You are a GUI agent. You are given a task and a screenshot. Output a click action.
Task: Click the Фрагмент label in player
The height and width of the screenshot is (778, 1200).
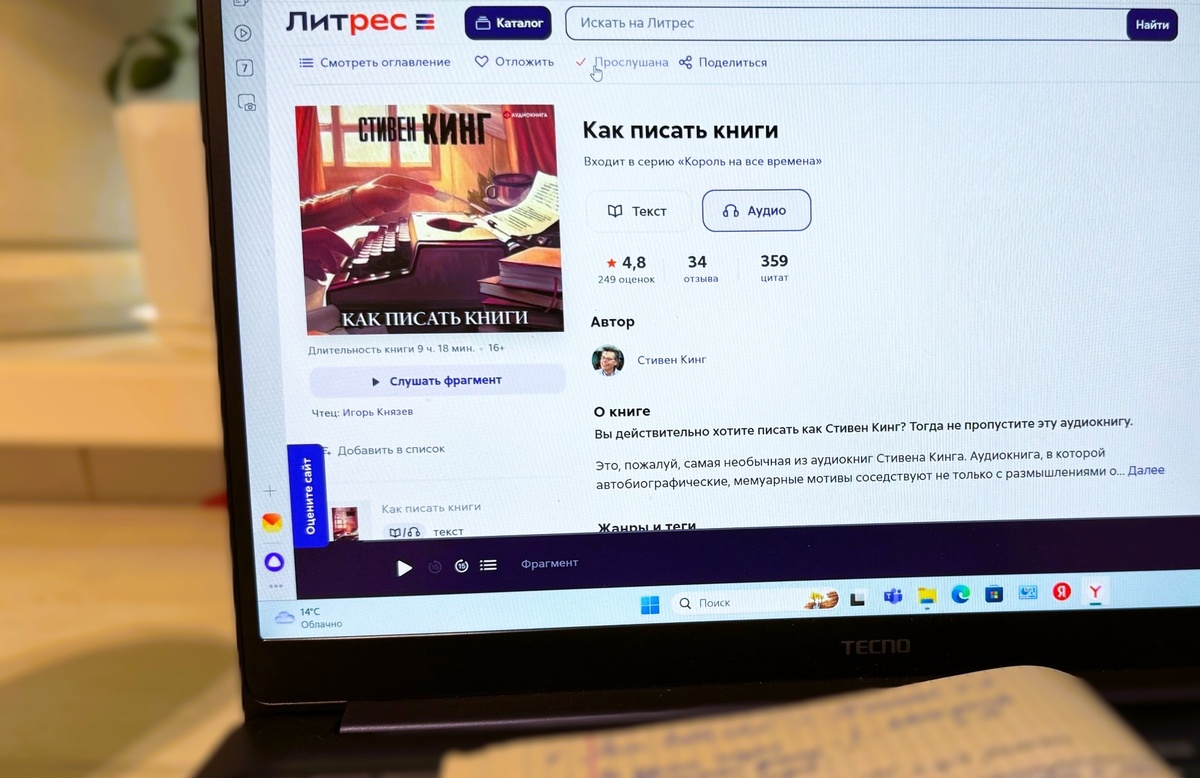coord(549,564)
